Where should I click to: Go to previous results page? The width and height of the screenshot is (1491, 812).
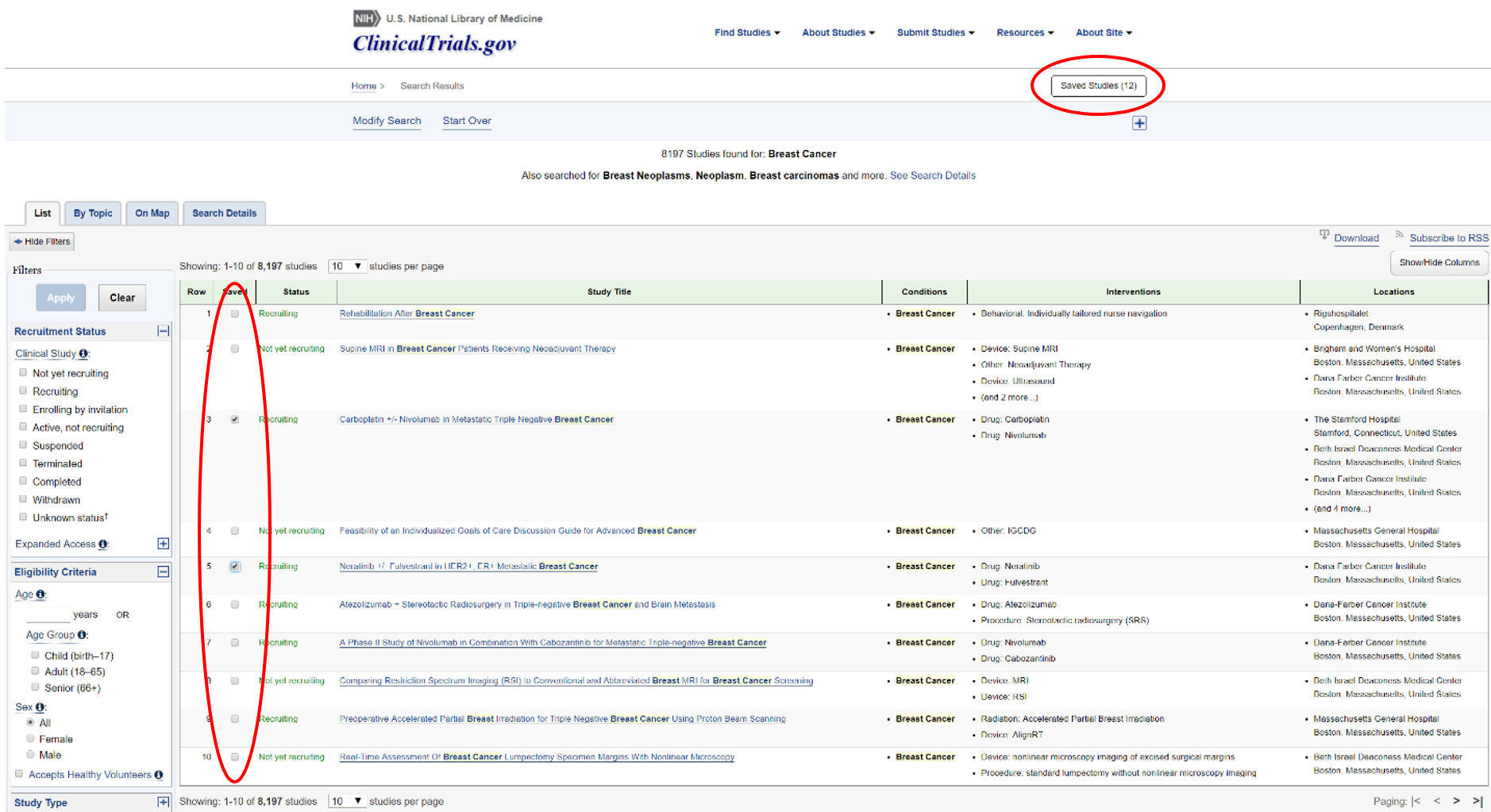[1436, 801]
